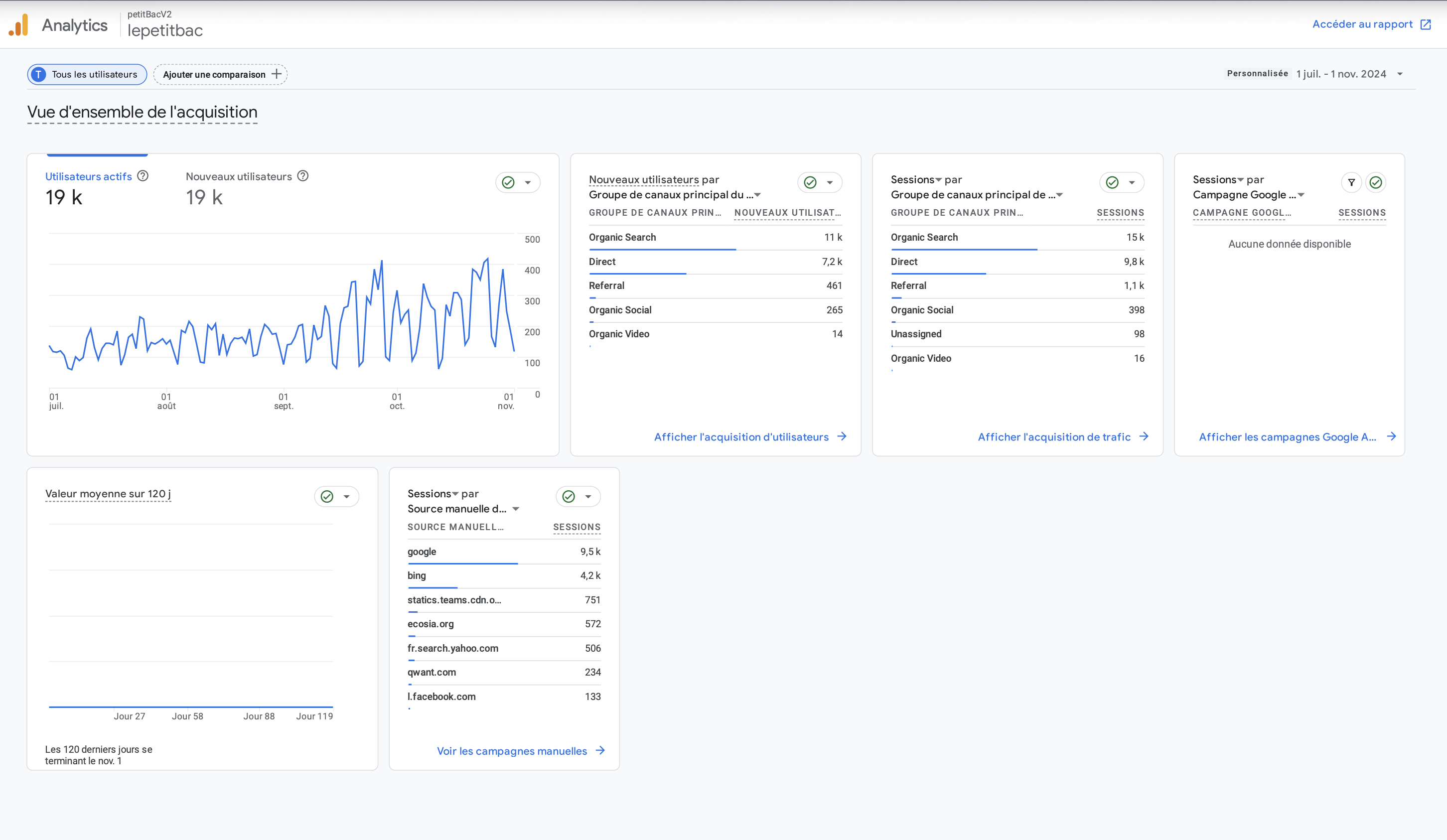Viewport: 1447px width, 840px height.
Task: Click the plus icon in Ajouter une comparaison
Action: tap(277, 74)
